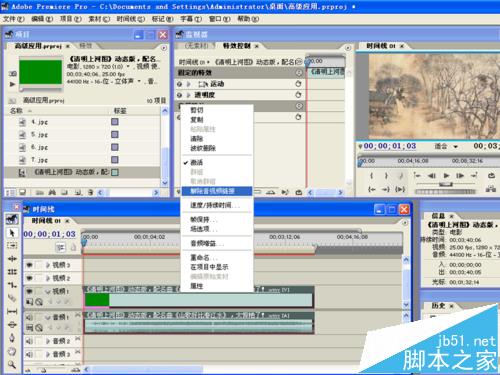Switch to the 历史 panel tab
This screenshot has width=500, height=375.
pos(438,305)
